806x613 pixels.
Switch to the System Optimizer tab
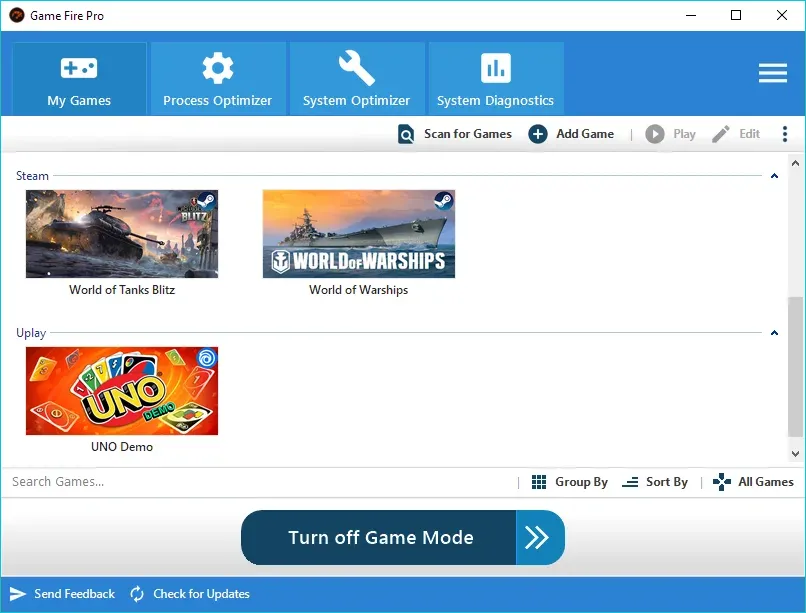[356, 79]
